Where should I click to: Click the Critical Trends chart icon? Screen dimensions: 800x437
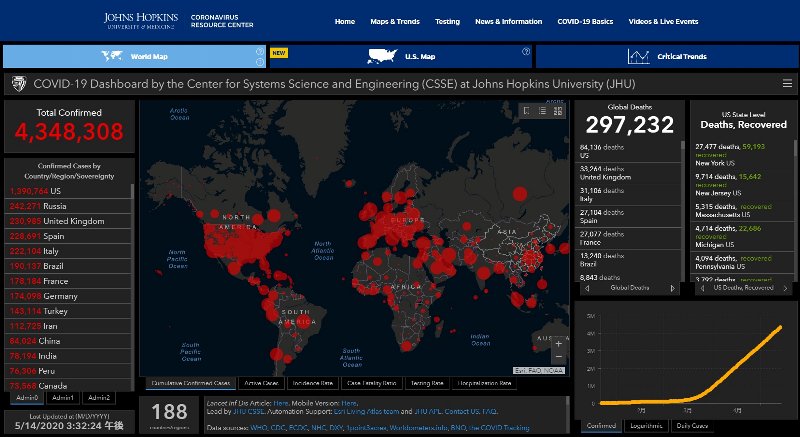(638, 56)
